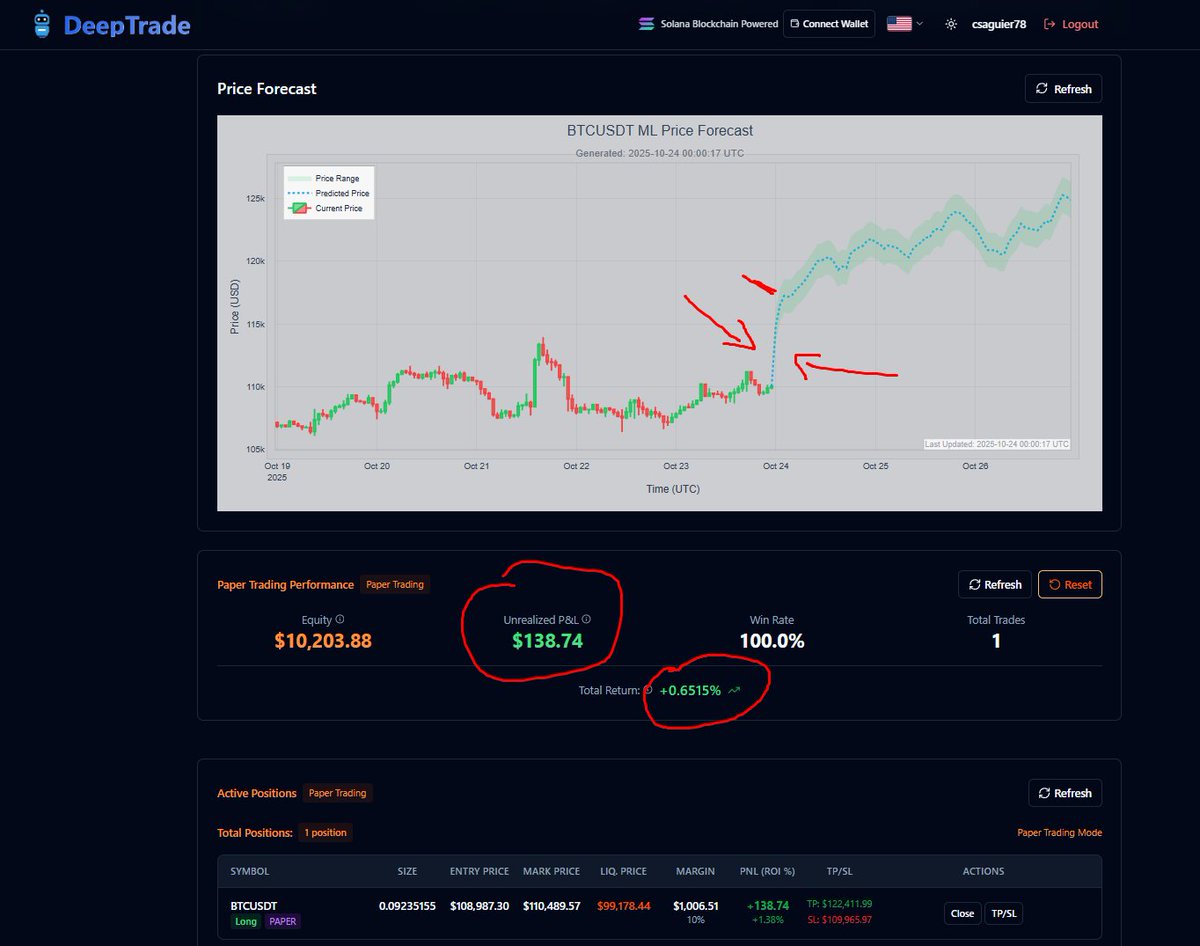Viewport: 1200px width, 946px height.
Task: Click the 1 position badge
Action: click(325, 832)
